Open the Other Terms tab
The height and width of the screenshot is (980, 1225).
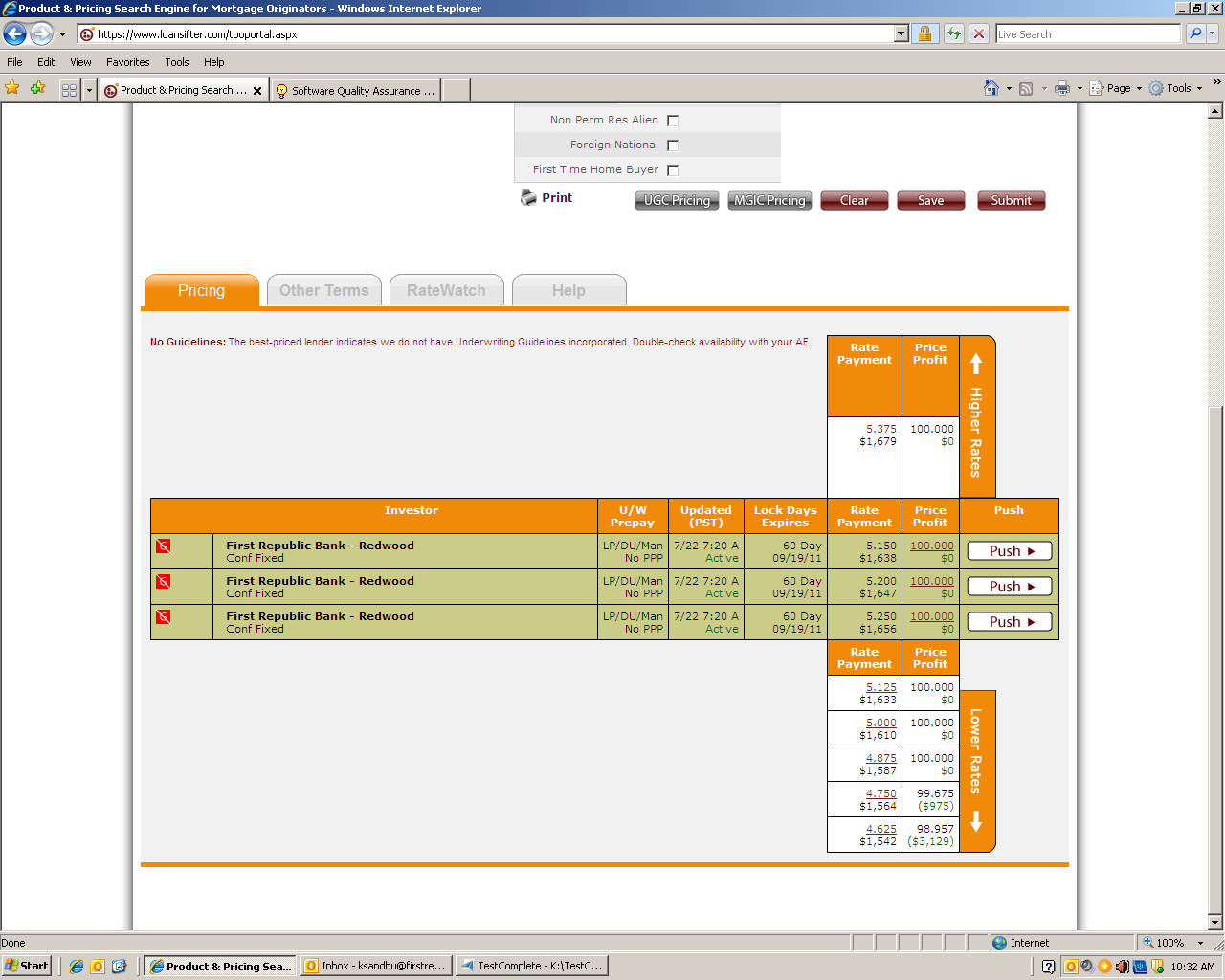[323, 291]
